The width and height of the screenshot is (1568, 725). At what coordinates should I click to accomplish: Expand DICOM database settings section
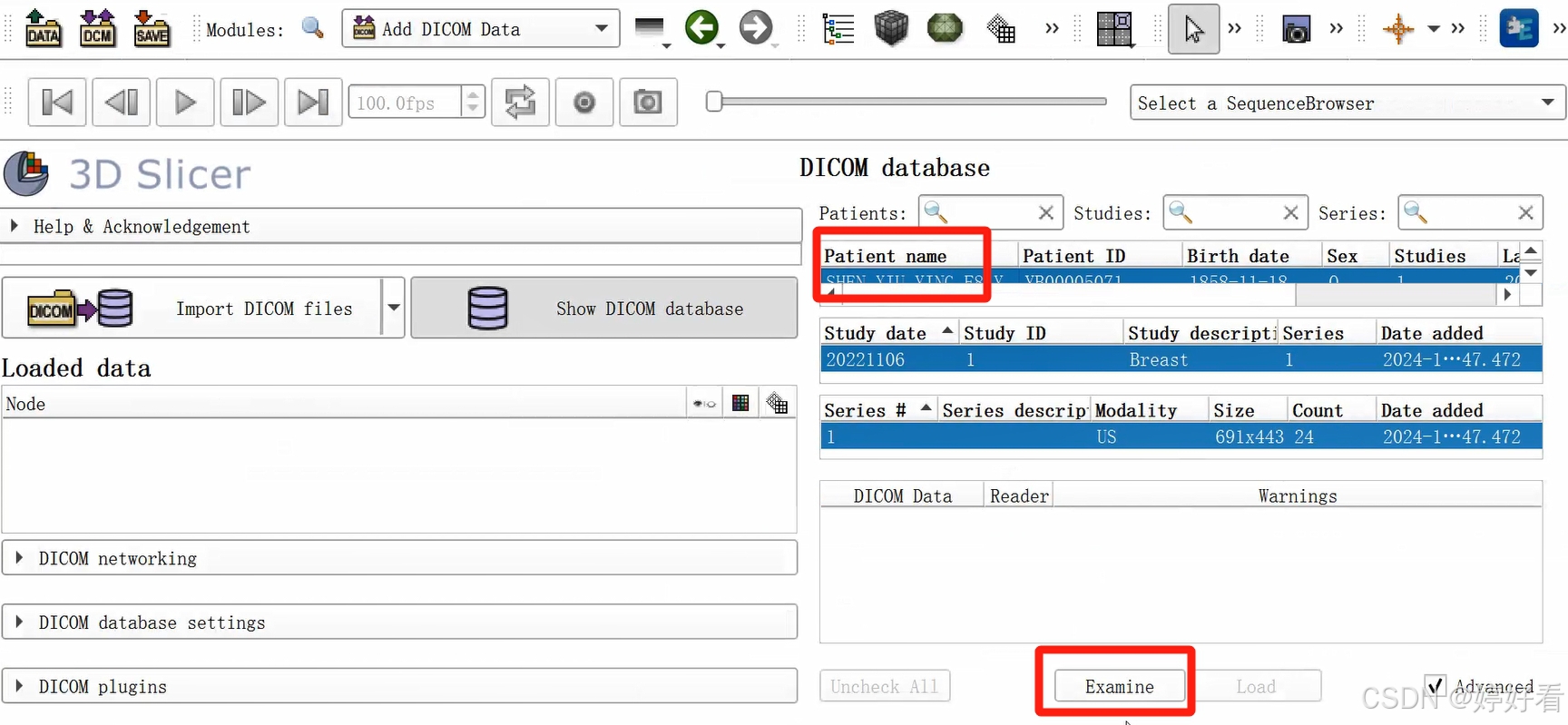pyautogui.click(x=399, y=622)
